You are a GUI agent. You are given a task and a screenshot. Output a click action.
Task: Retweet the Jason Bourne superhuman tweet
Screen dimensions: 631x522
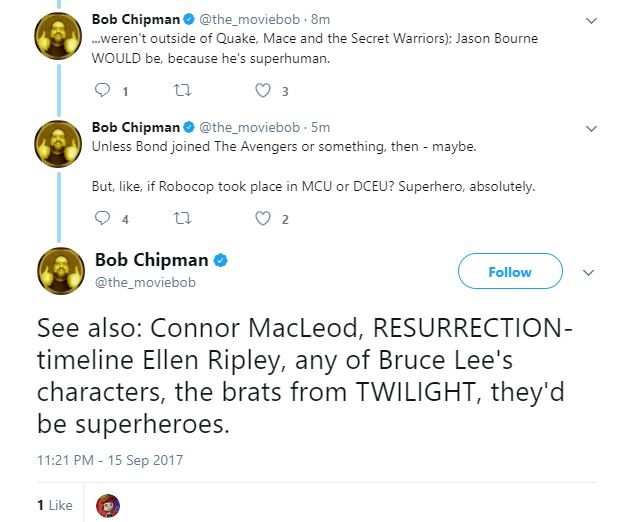coord(182,90)
